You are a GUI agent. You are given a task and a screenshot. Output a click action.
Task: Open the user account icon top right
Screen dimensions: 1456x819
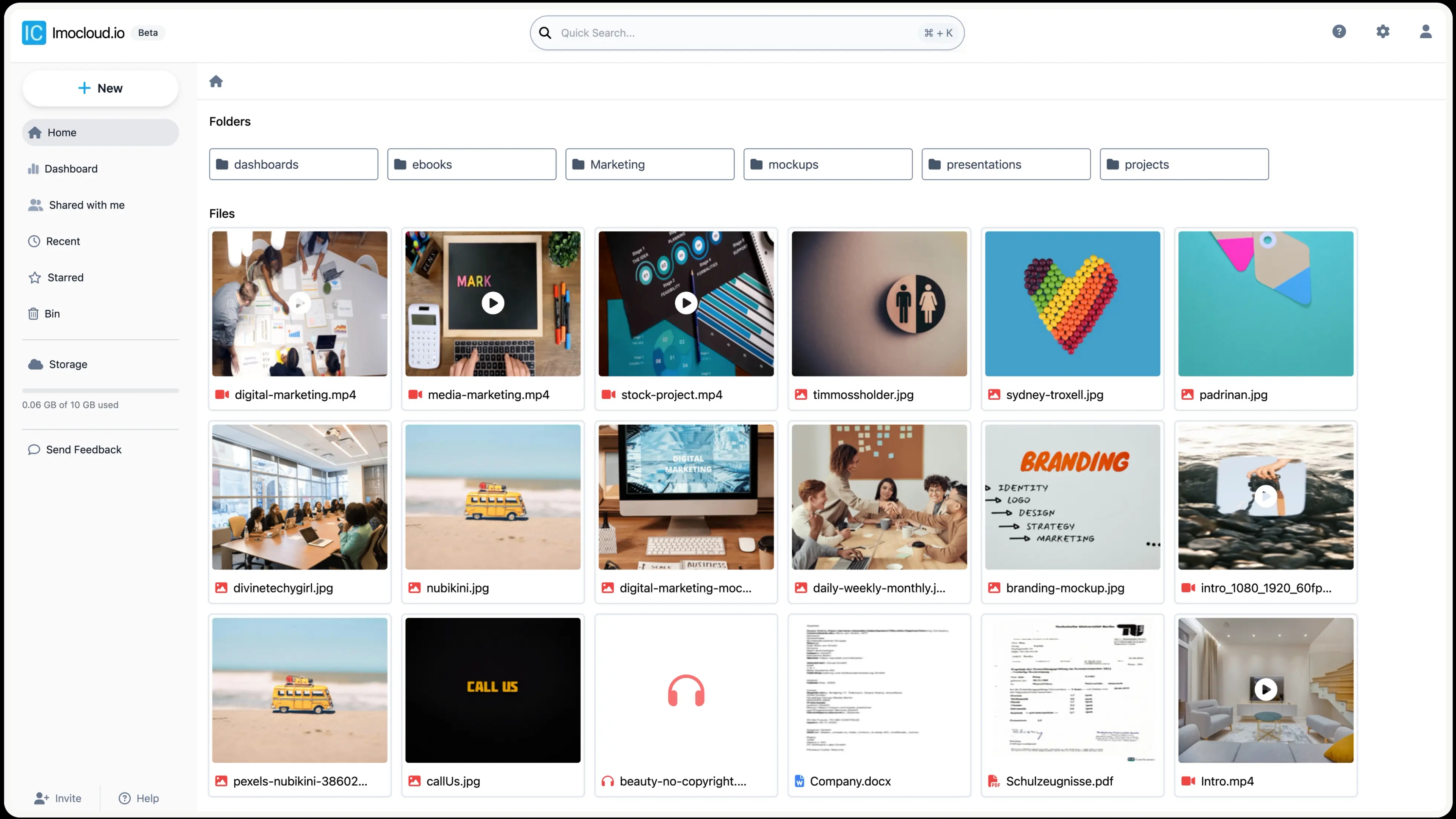point(1425,32)
